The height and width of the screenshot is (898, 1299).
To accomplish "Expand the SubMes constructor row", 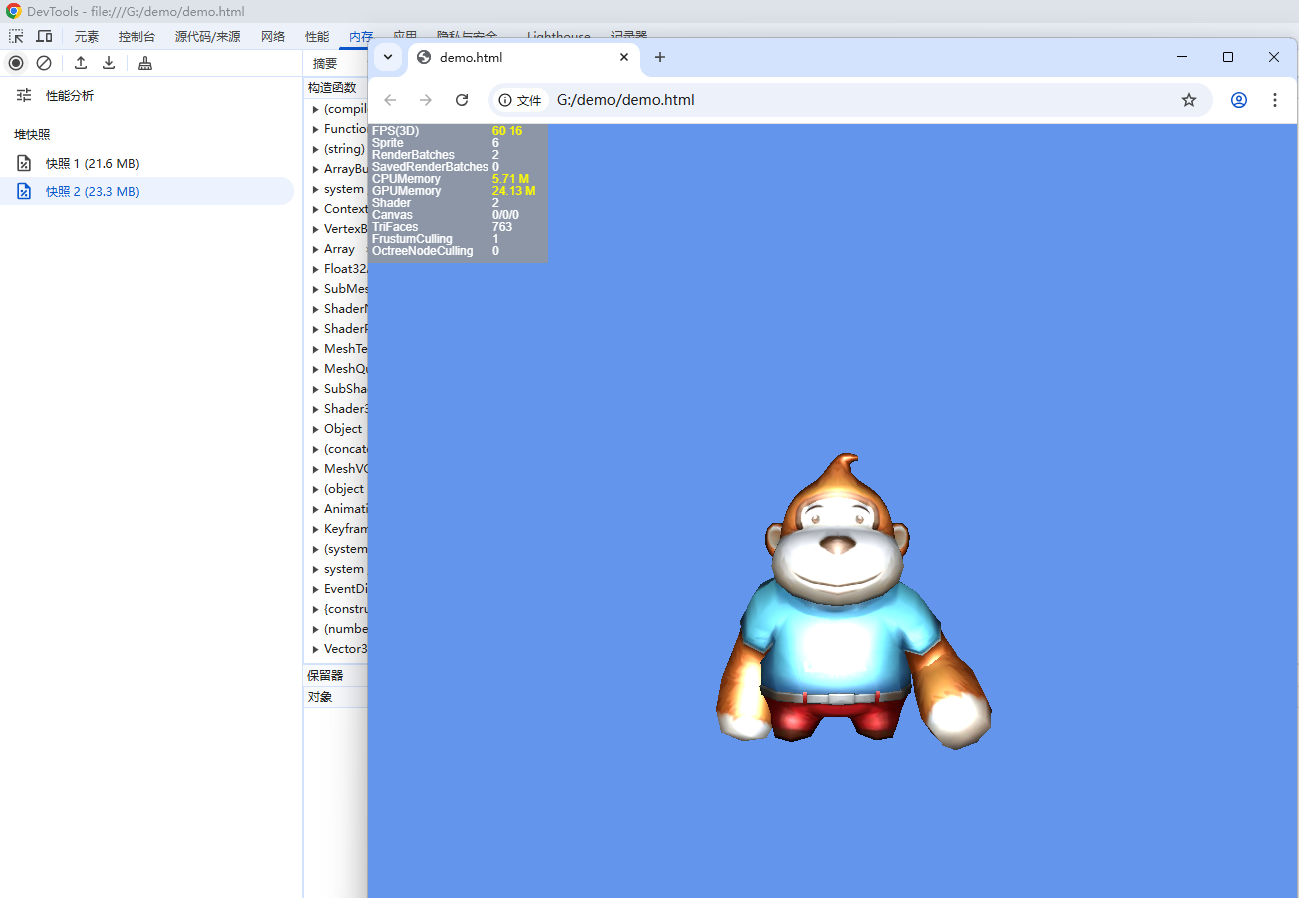I will [x=315, y=289].
